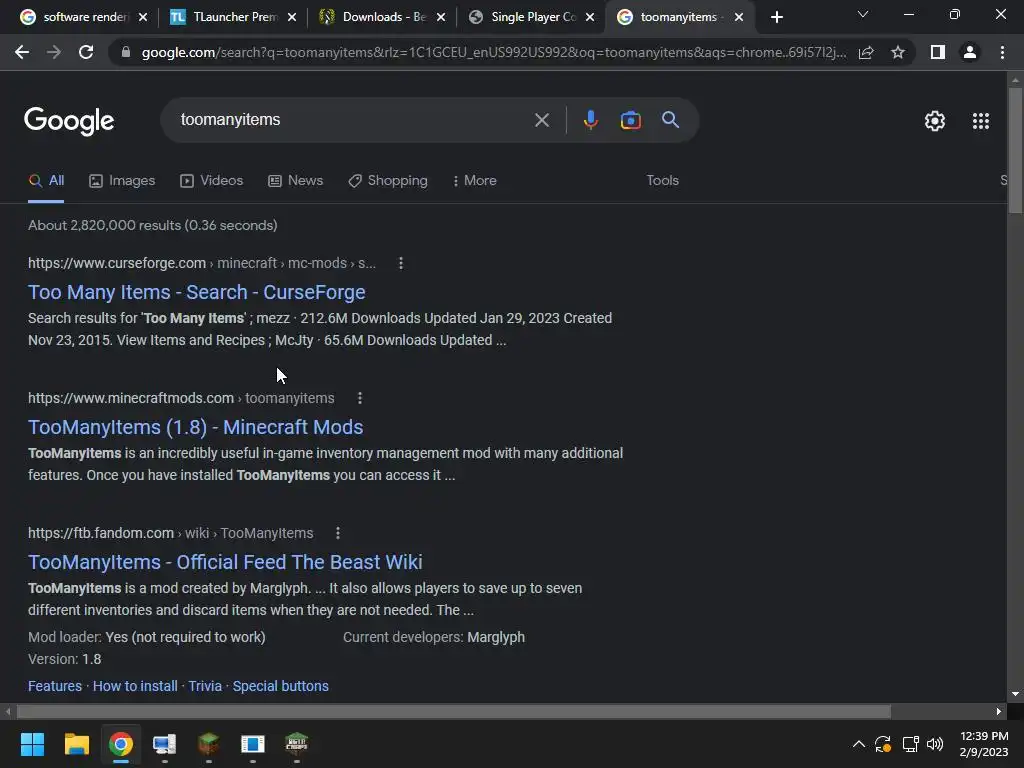Bookmark this page with the star icon

(x=898, y=52)
